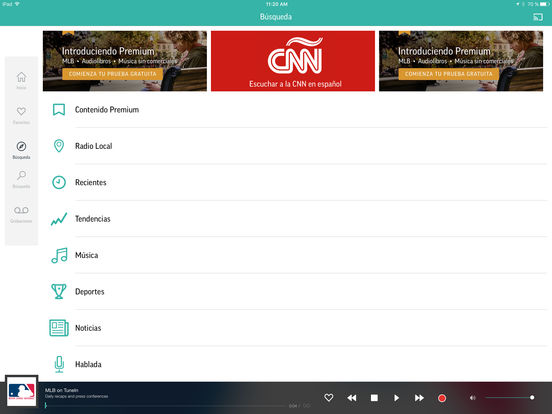Open Hablada microphone icon
The width and height of the screenshot is (552, 414).
click(x=59, y=364)
